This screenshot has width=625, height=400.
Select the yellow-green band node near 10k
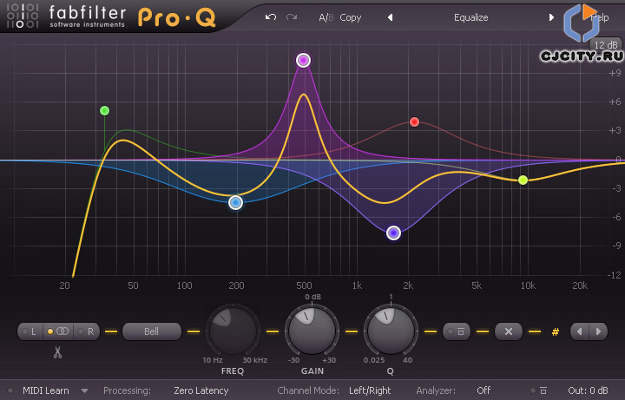click(523, 180)
